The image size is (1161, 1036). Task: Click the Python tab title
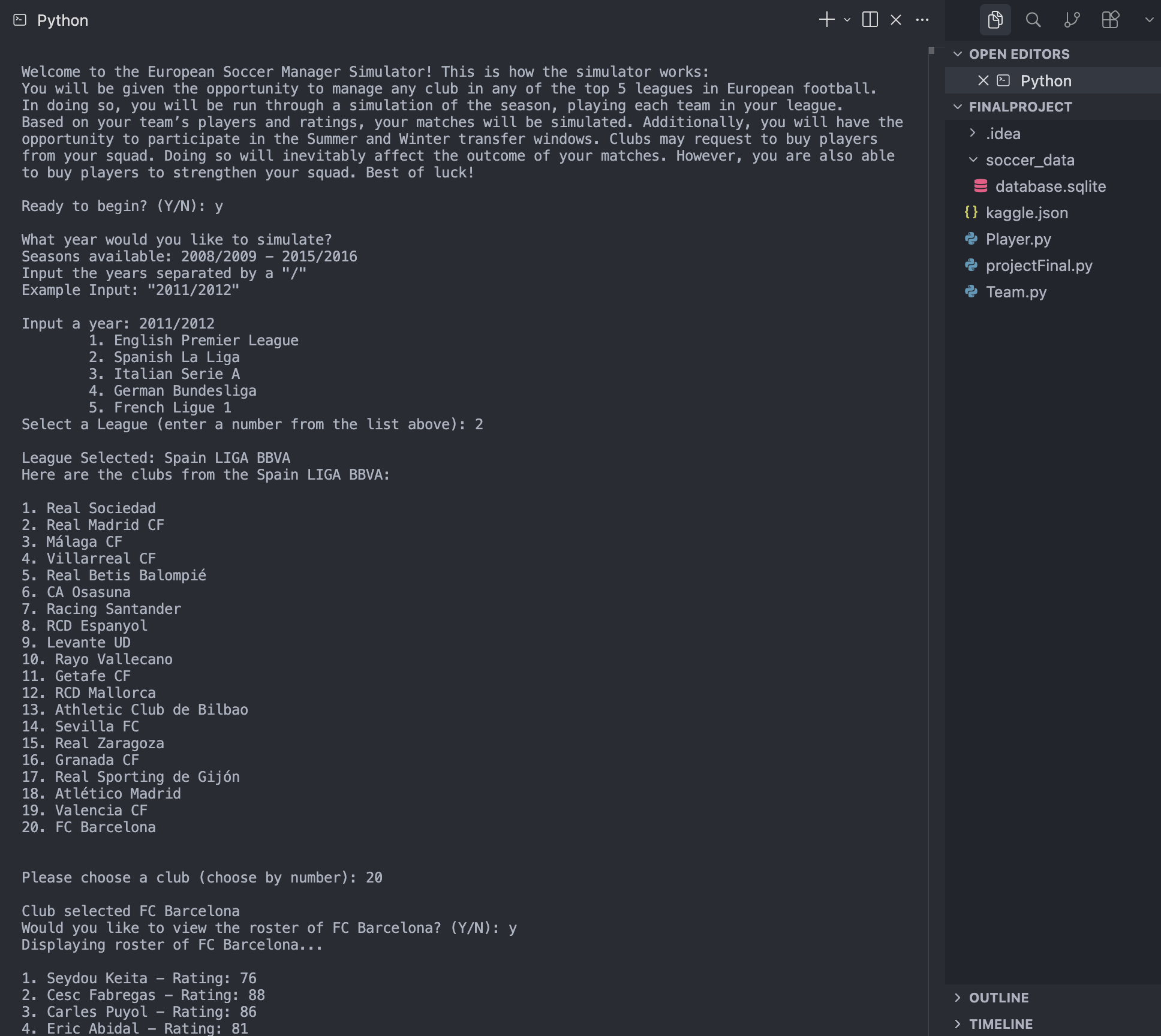click(62, 20)
